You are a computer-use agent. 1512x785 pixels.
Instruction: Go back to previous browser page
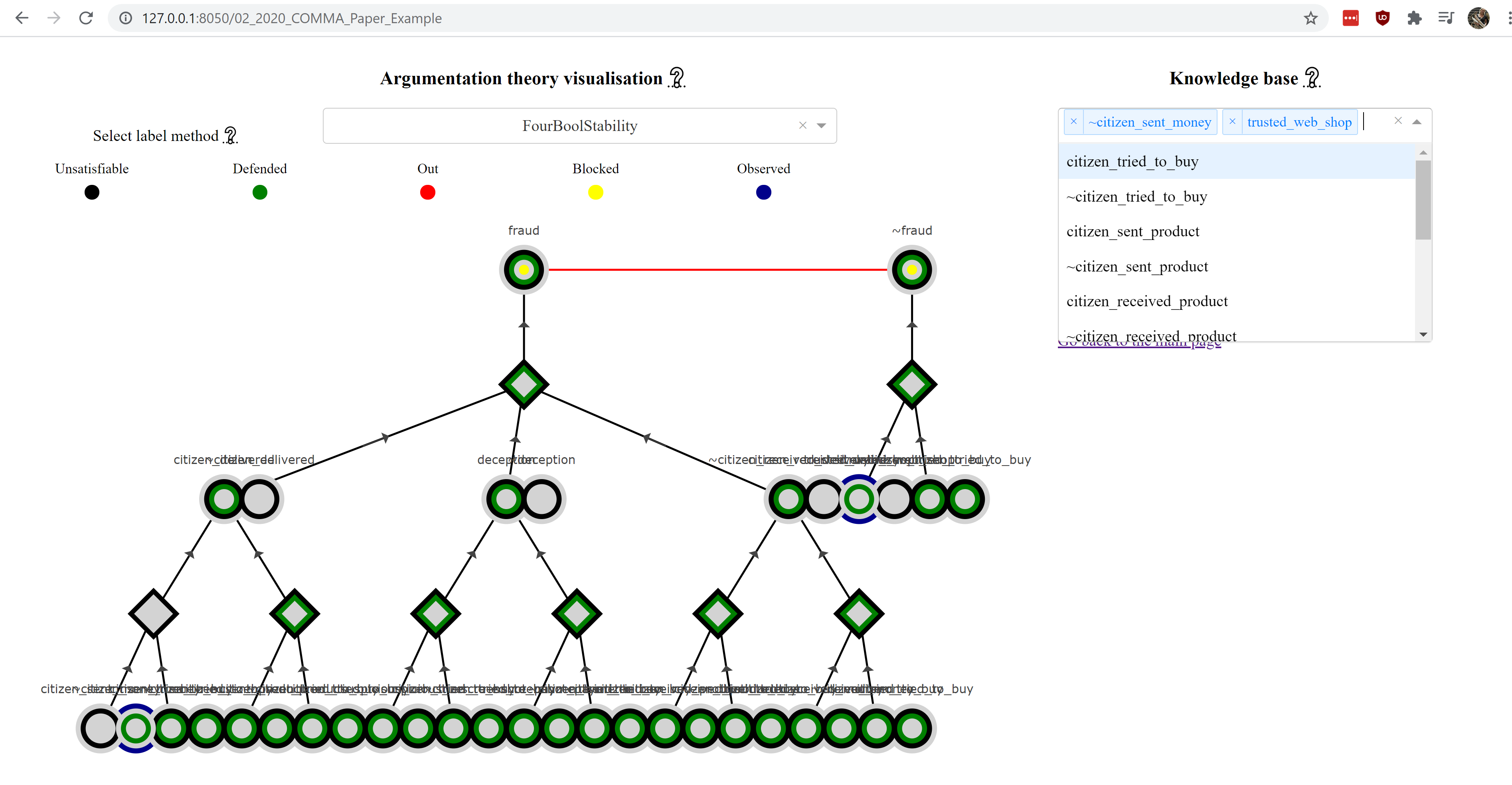pos(22,18)
